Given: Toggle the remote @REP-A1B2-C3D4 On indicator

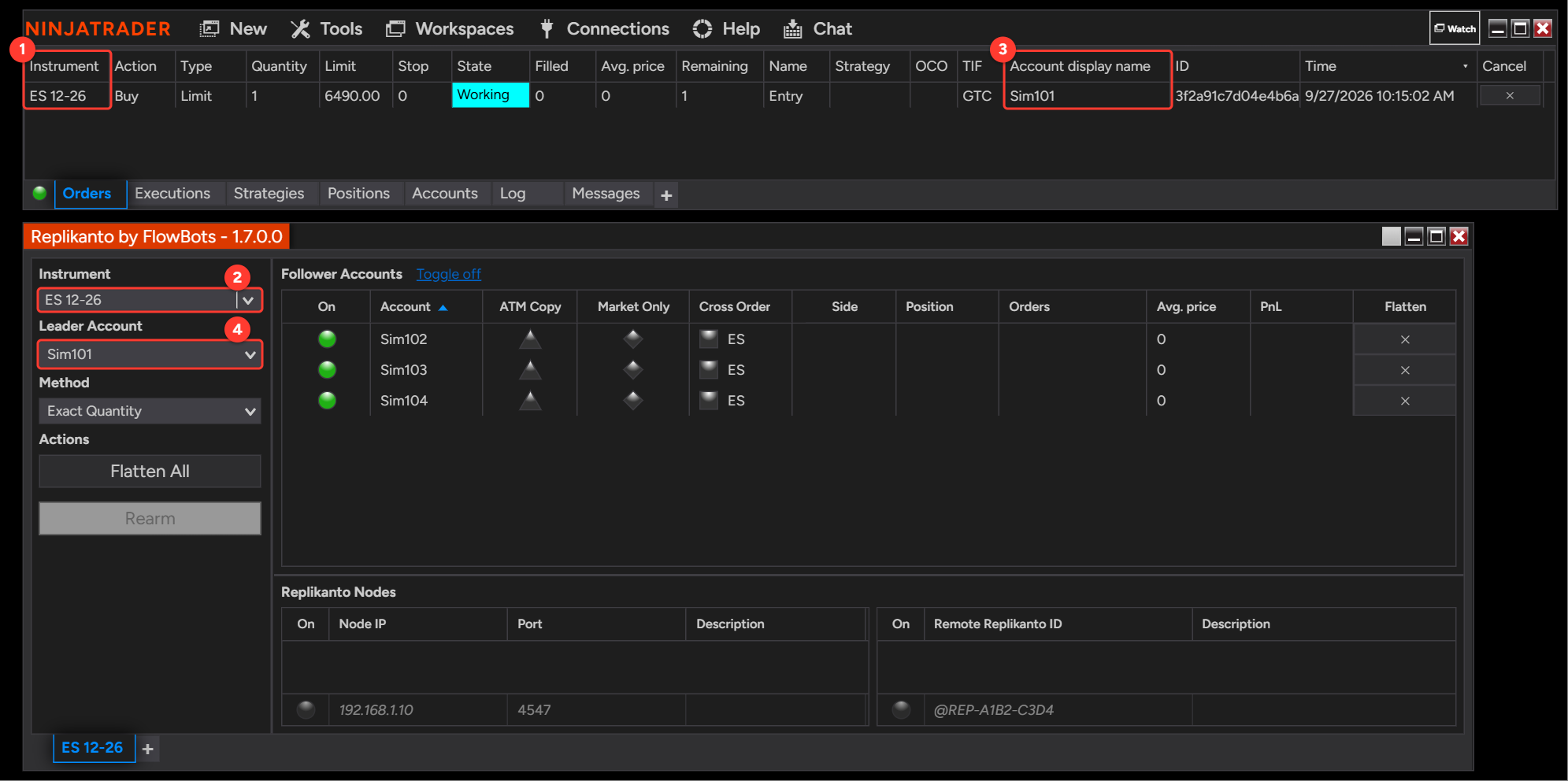Looking at the screenshot, I should click(x=901, y=710).
